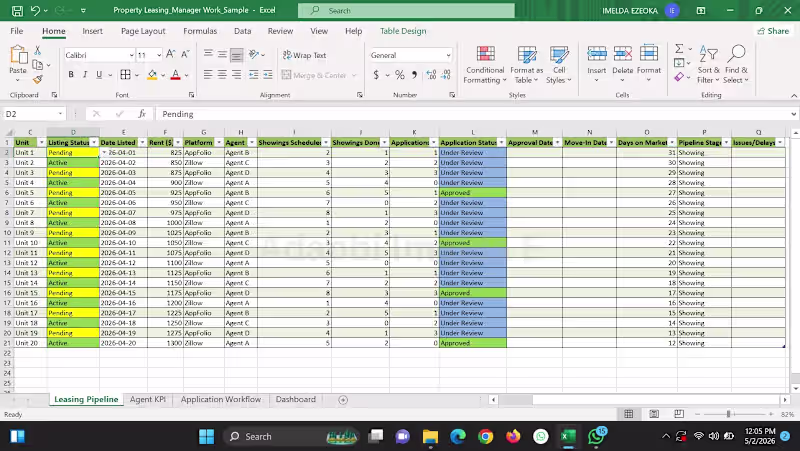The height and width of the screenshot is (451, 800).
Task: Decrease the cell indent
Action: (254, 75)
